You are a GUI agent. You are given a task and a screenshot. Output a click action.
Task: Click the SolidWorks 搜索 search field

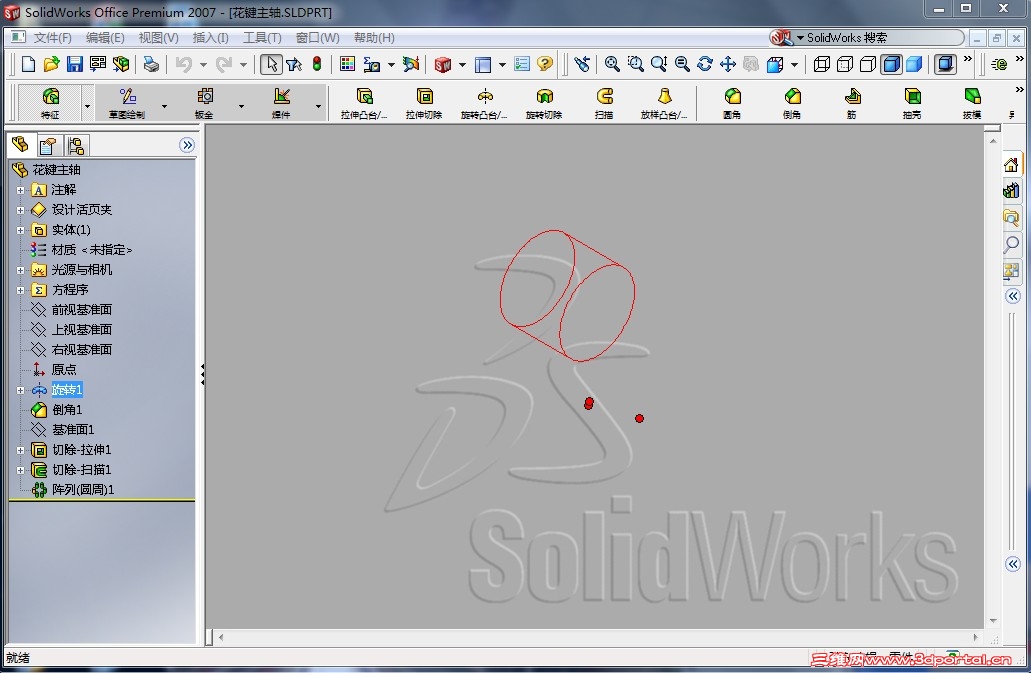point(881,37)
